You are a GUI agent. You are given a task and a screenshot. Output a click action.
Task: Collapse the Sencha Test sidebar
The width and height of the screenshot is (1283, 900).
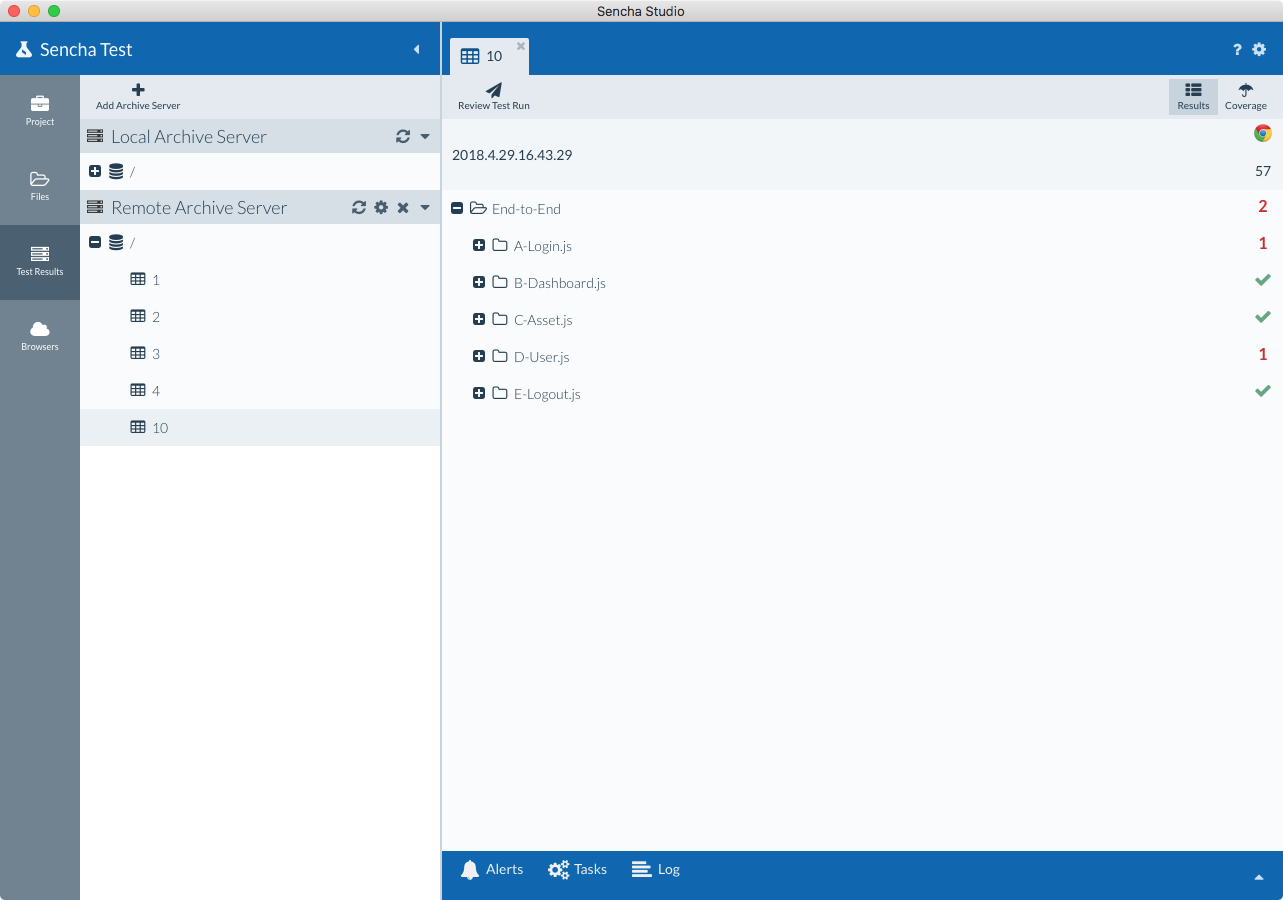pyautogui.click(x=417, y=48)
